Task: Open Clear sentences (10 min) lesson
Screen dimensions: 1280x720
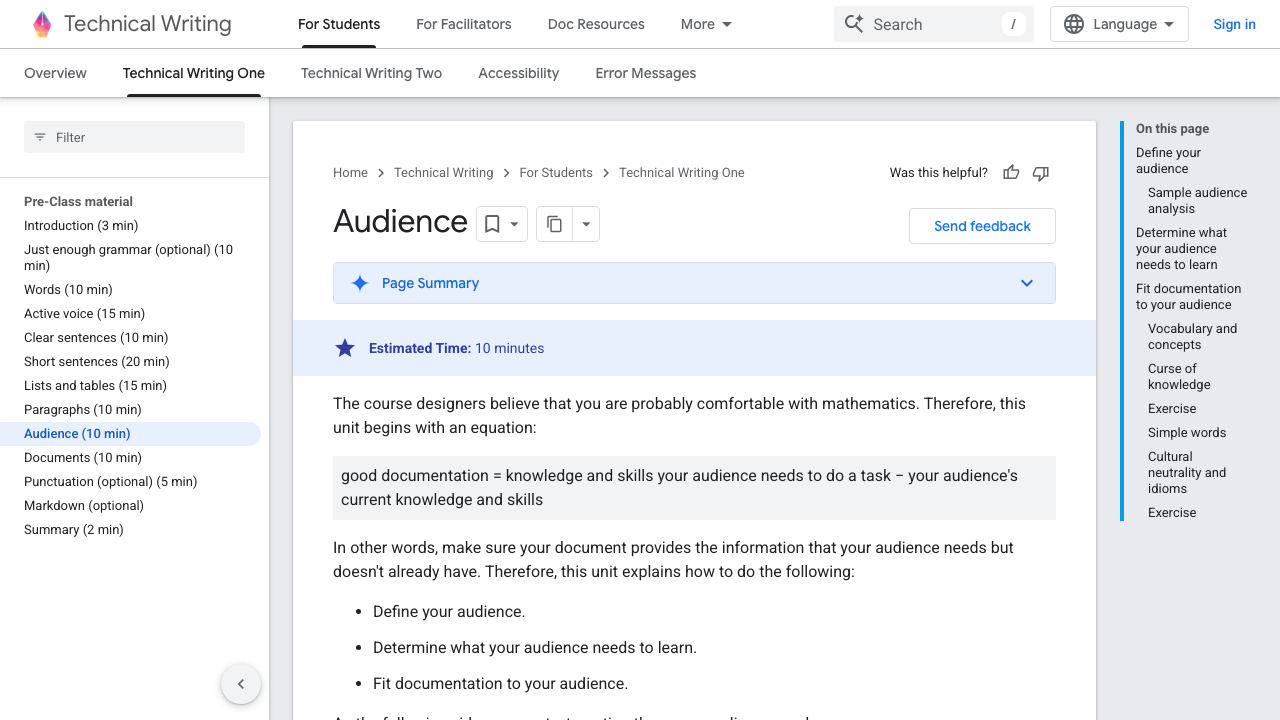Action: (x=96, y=338)
